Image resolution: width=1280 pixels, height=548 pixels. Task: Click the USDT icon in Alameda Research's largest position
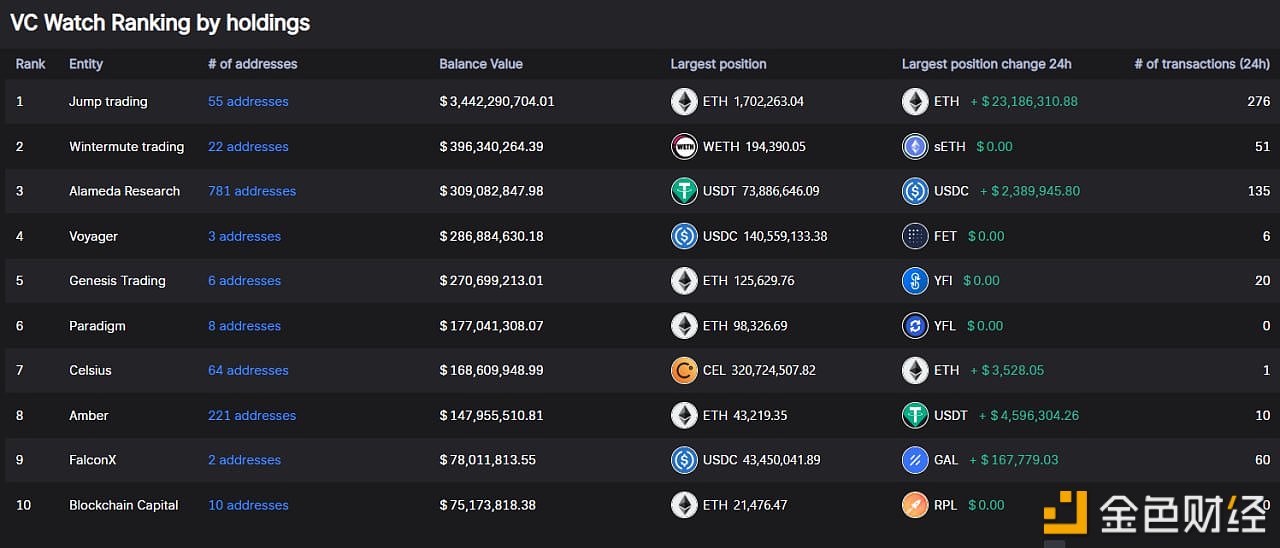(x=684, y=191)
